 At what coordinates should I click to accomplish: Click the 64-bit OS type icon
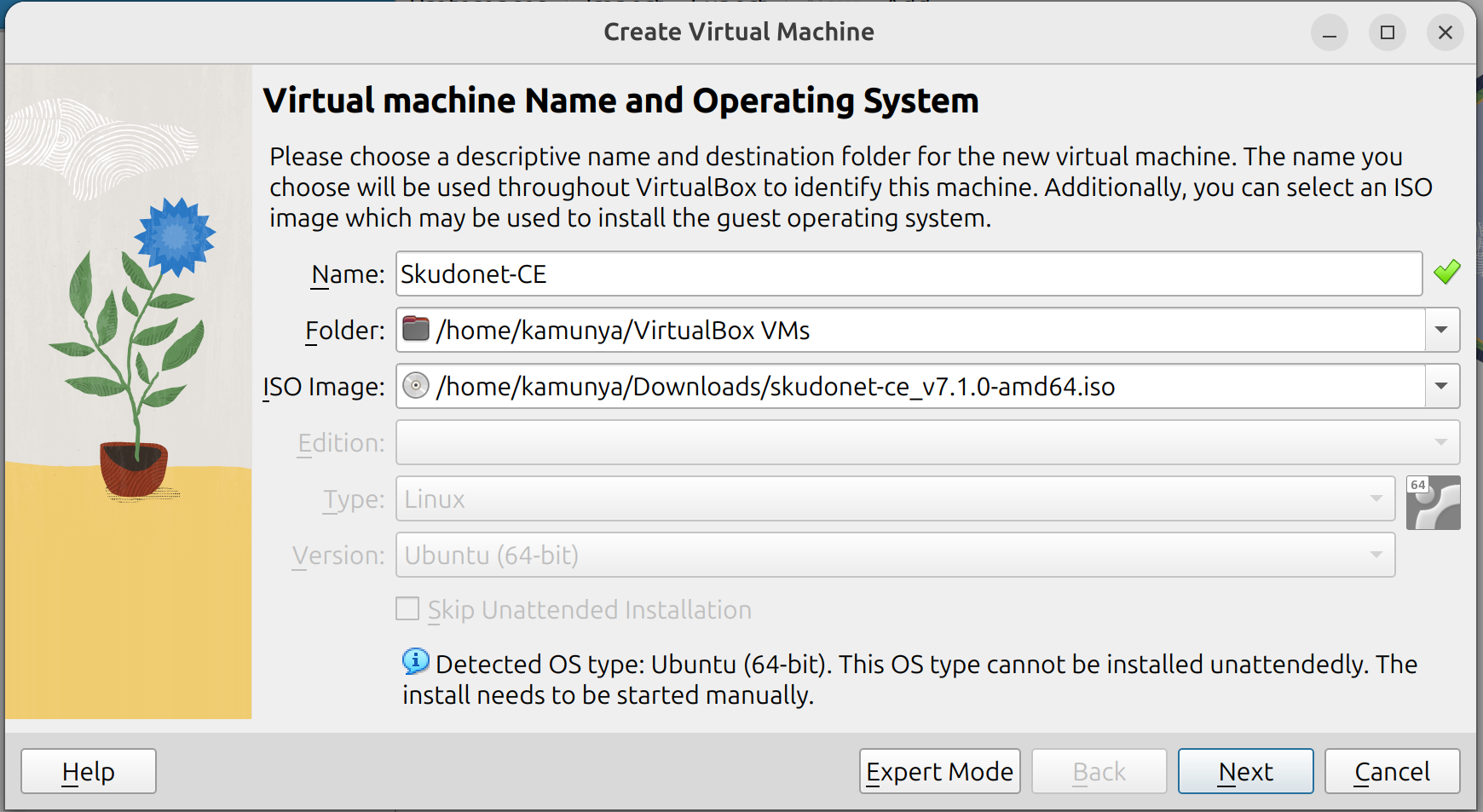(1434, 502)
